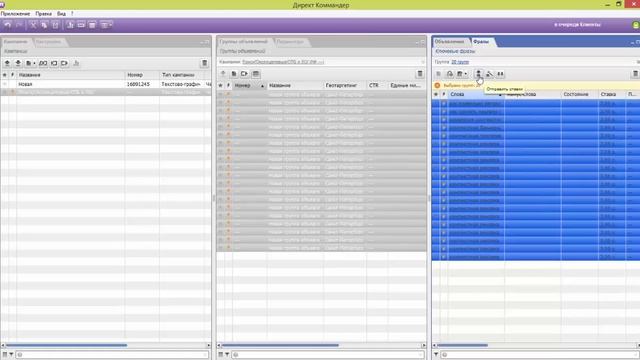Focus the search field below Кампании list
Screen dimensions: 640x360
(112, 355)
